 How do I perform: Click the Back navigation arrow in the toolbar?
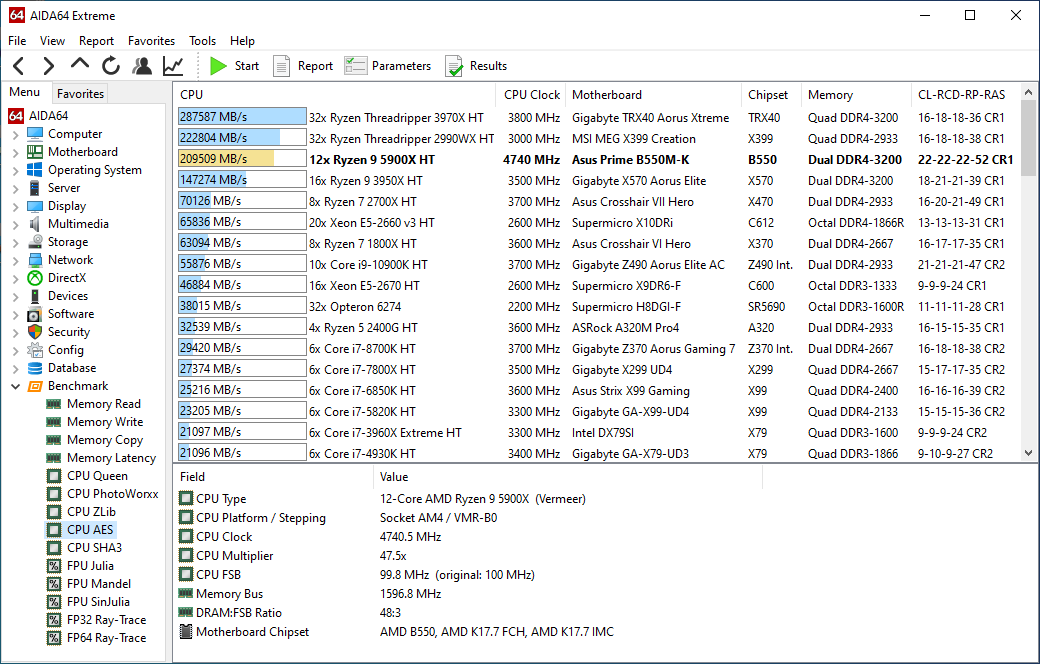click(x=18, y=66)
